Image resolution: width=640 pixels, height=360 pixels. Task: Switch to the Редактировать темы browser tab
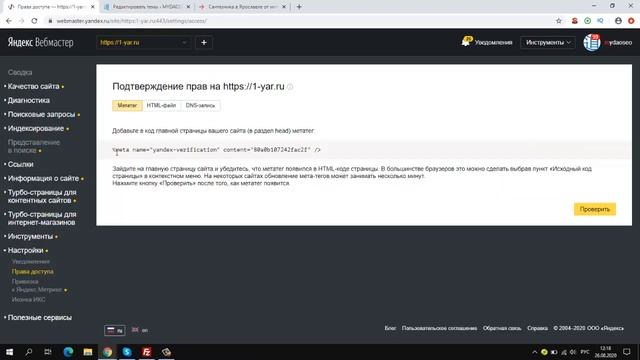point(146,7)
